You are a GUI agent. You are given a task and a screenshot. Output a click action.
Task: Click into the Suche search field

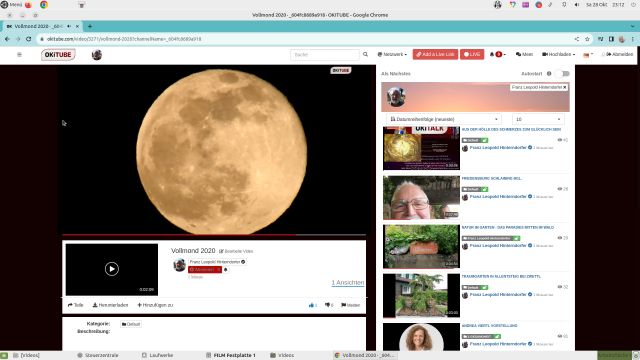click(325, 54)
